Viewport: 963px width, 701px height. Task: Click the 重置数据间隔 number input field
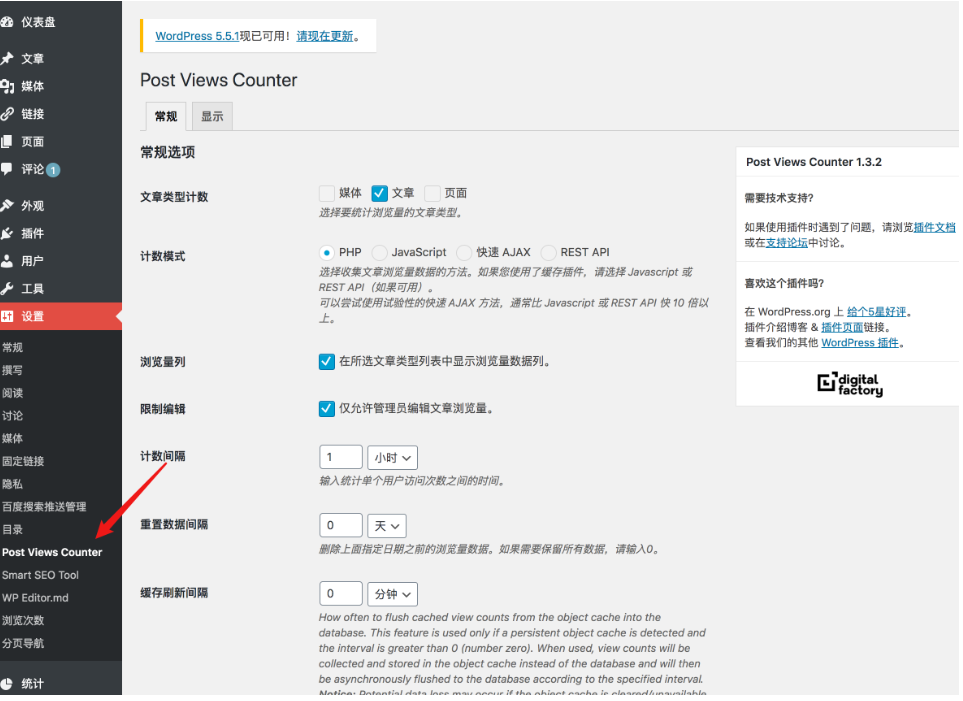(341, 526)
